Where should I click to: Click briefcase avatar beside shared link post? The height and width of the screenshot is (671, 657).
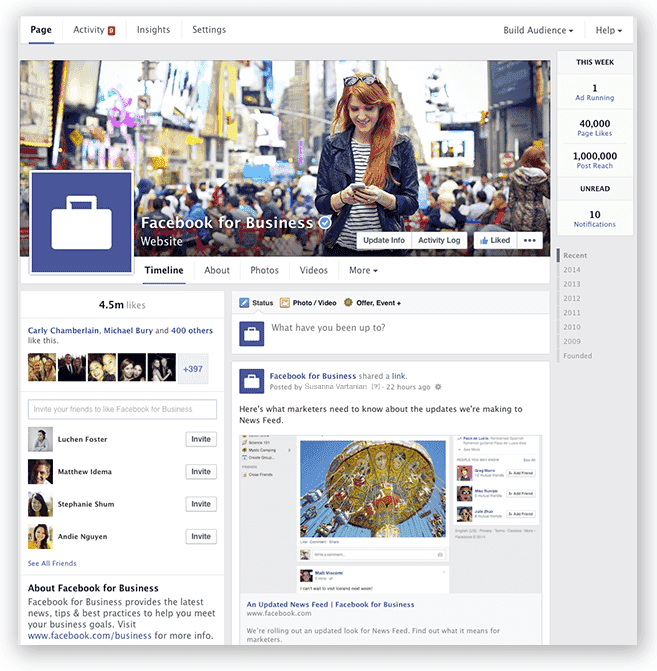pos(252,381)
